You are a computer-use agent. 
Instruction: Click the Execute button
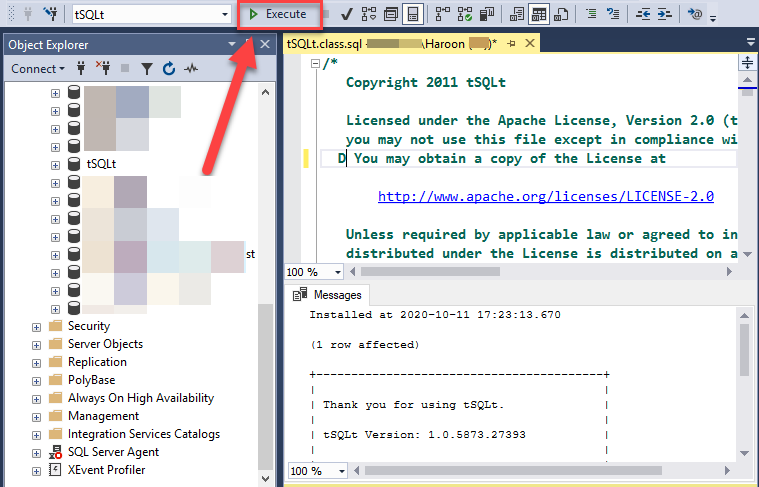tap(278, 15)
